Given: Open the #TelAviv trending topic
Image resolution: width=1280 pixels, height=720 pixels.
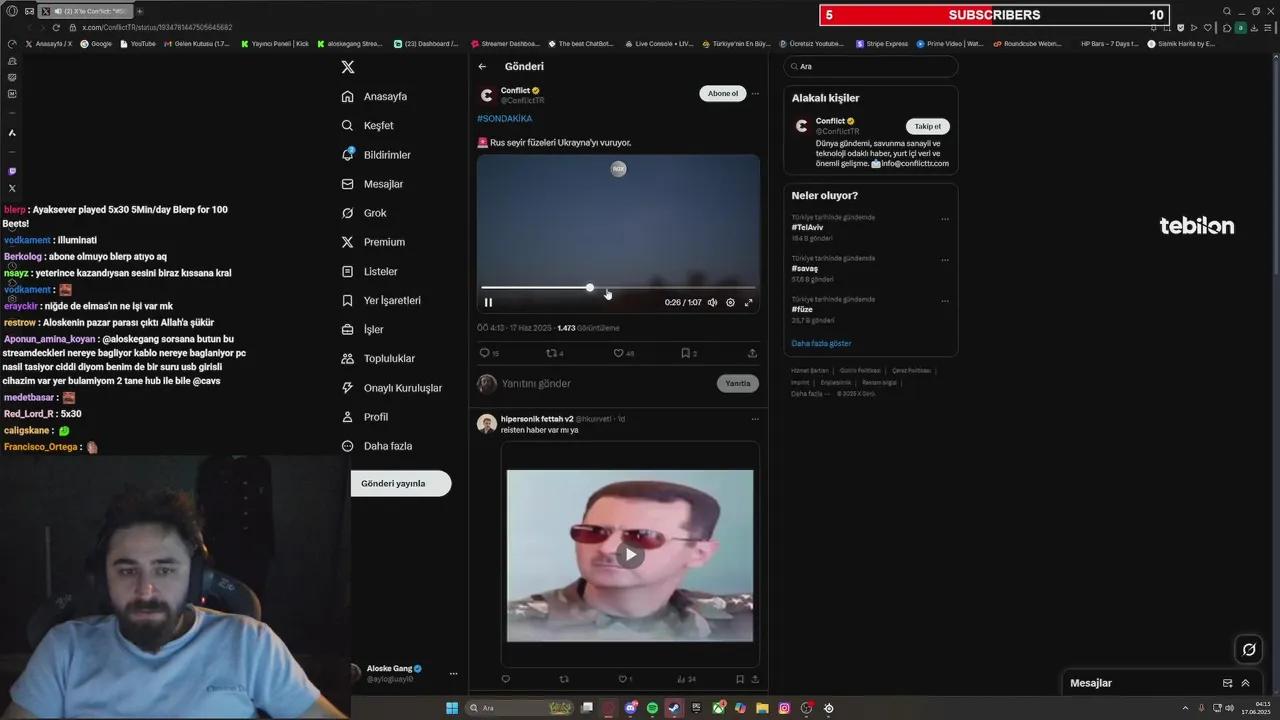Looking at the screenshot, I should [x=808, y=228].
